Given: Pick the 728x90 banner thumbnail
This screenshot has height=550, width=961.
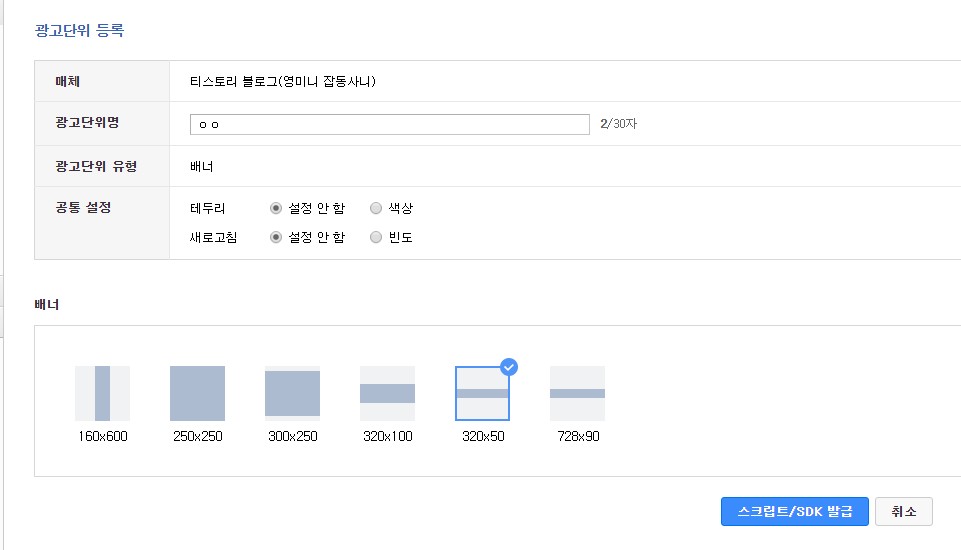Looking at the screenshot, I should [577, 393].
